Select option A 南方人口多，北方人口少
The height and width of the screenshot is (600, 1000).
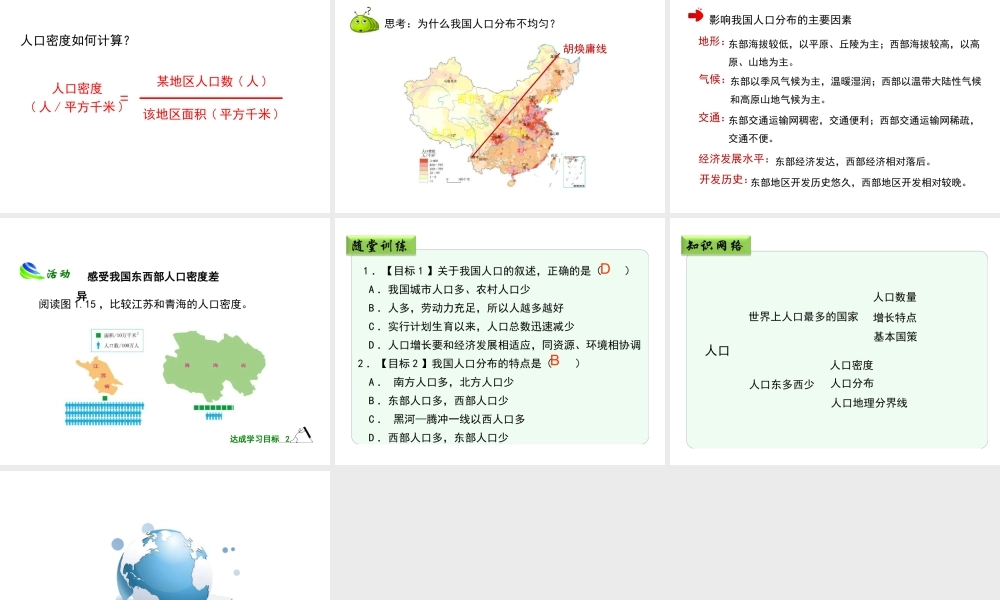pos(441,381)
